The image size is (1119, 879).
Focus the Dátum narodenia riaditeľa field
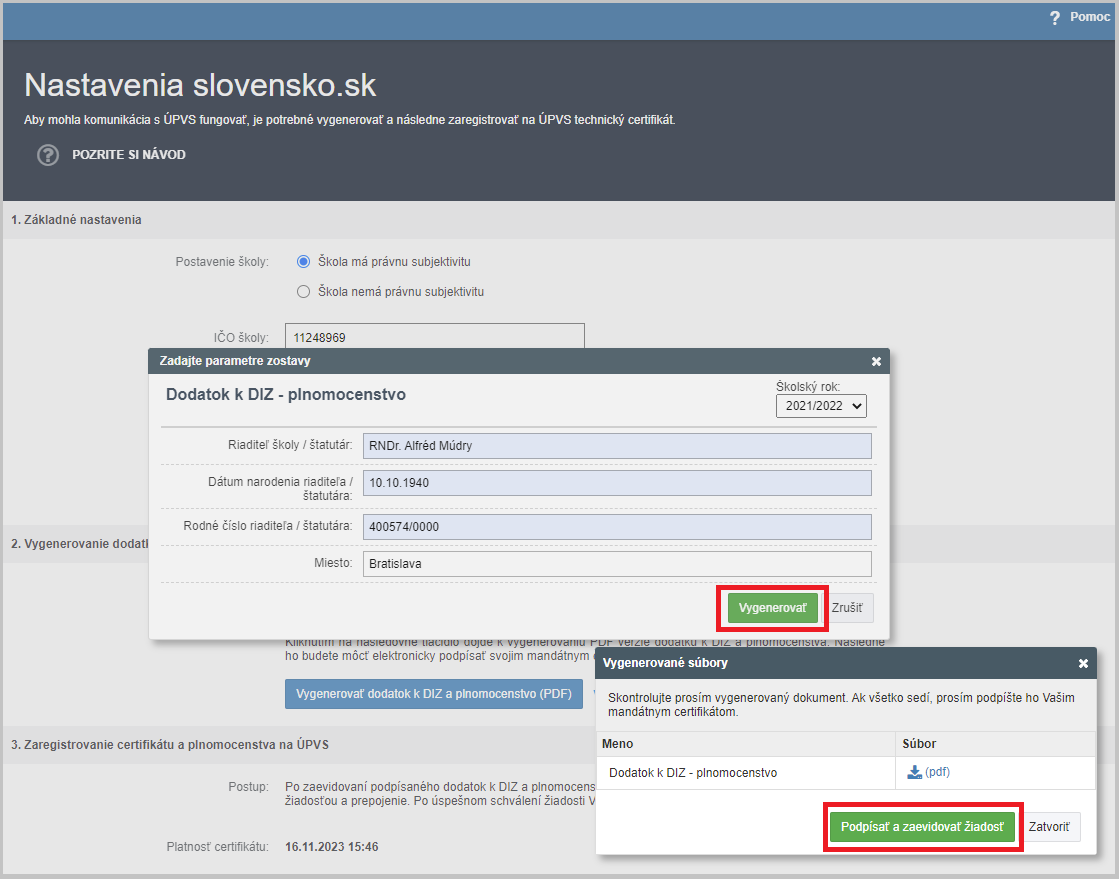pos(616,483)
